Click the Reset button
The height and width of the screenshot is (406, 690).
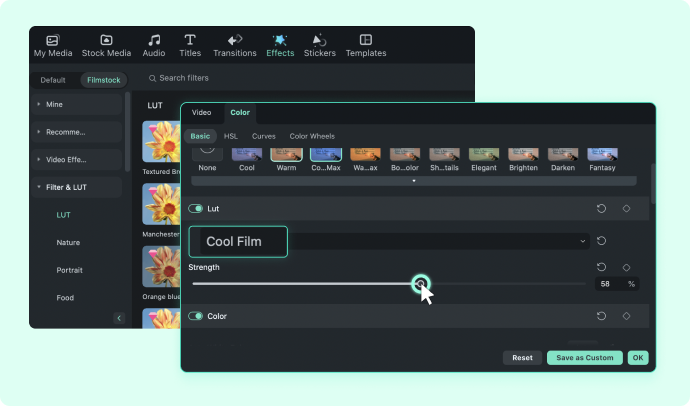pos(522,358)
